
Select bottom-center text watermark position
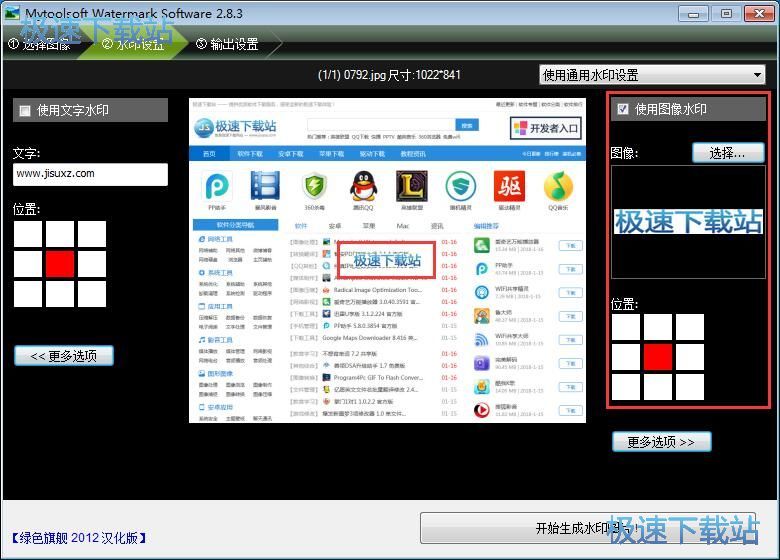[x=60, y=293]
